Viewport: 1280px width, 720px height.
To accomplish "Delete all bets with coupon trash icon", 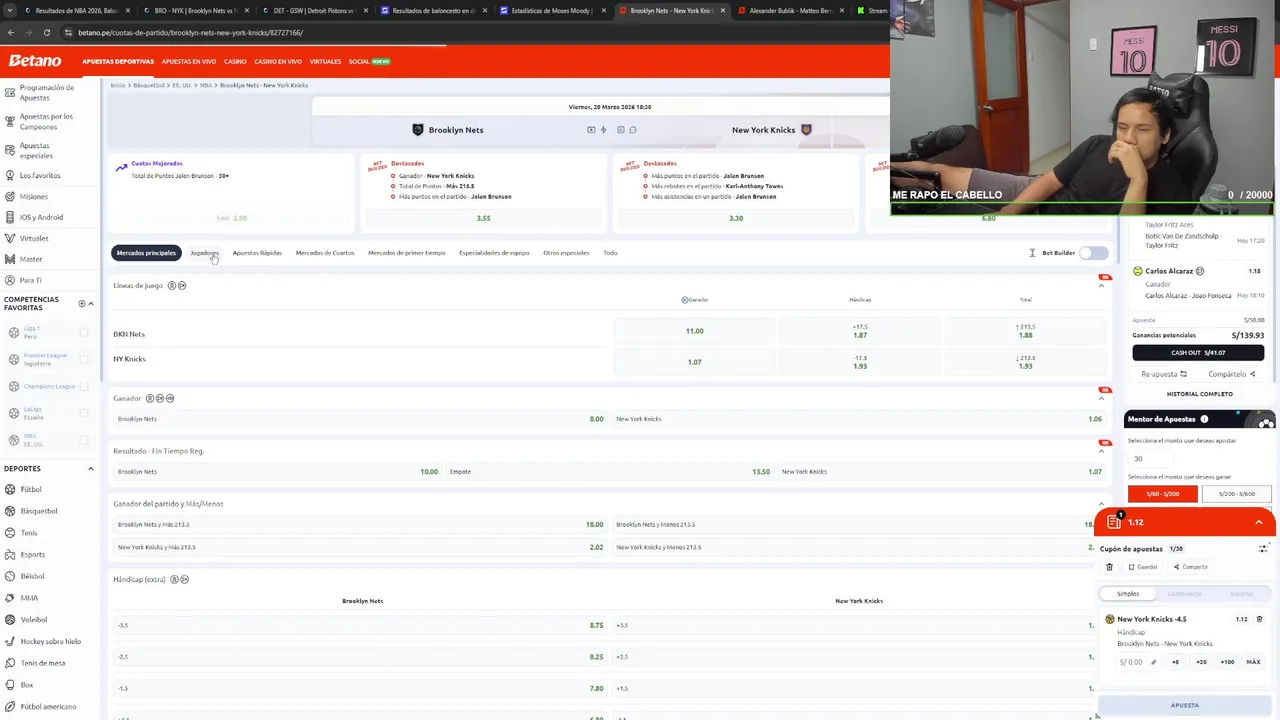I will [x=1109, y=567].
